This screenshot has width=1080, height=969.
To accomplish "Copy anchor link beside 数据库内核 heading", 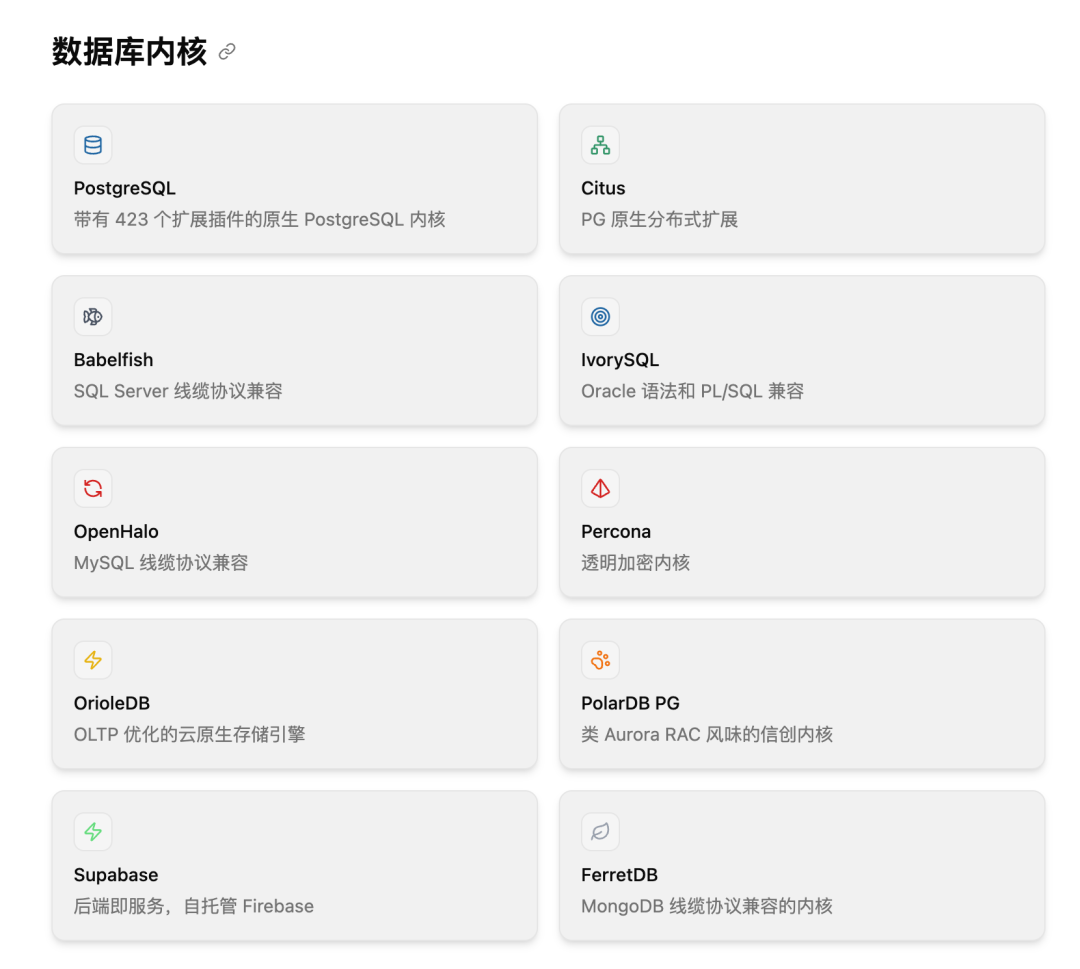I will pyautogui.click(x=227, y=52).
